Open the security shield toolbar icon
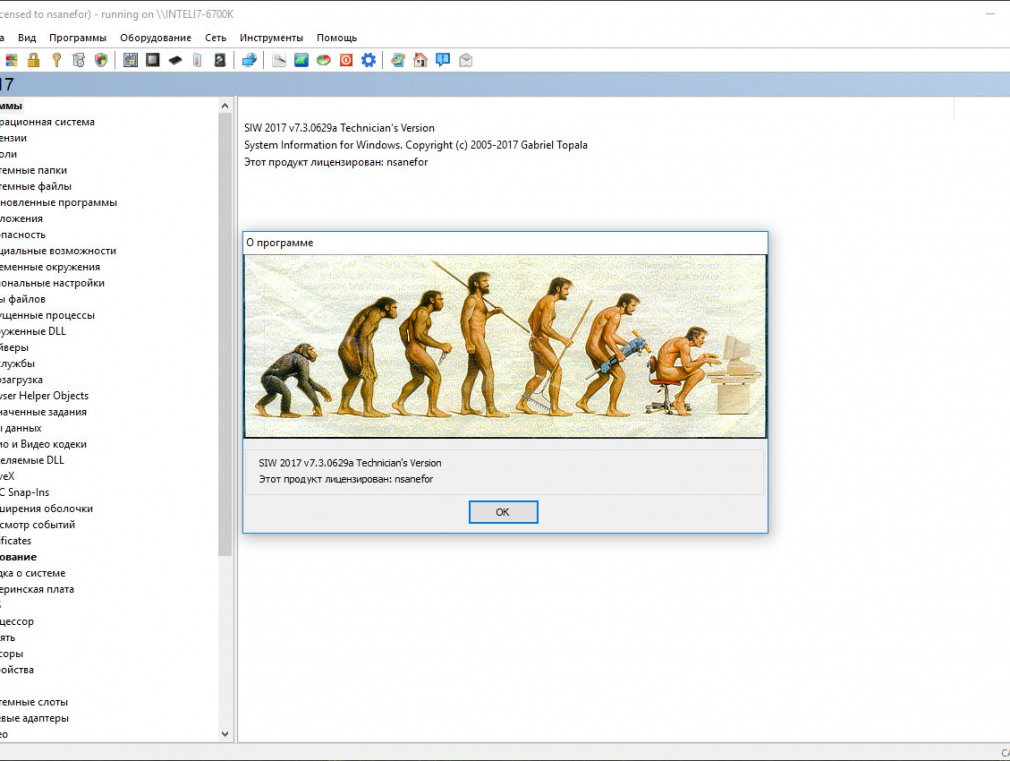 [101, 61]
